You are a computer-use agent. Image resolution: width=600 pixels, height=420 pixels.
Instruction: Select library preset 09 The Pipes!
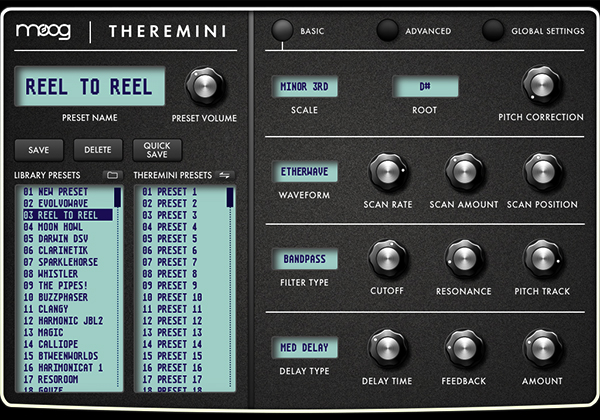pyautogui.click(x=68, y=286)
